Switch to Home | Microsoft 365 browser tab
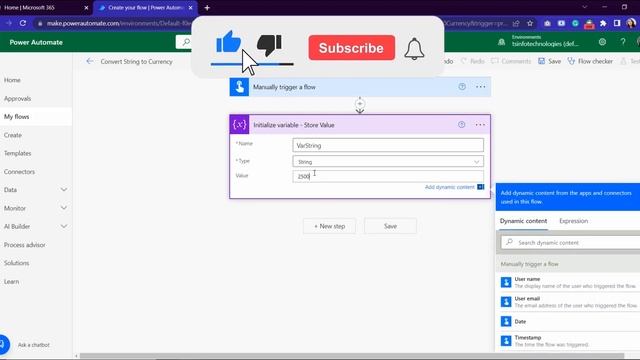The width and height of the screenshot is (640, 360). click(46, 7)
